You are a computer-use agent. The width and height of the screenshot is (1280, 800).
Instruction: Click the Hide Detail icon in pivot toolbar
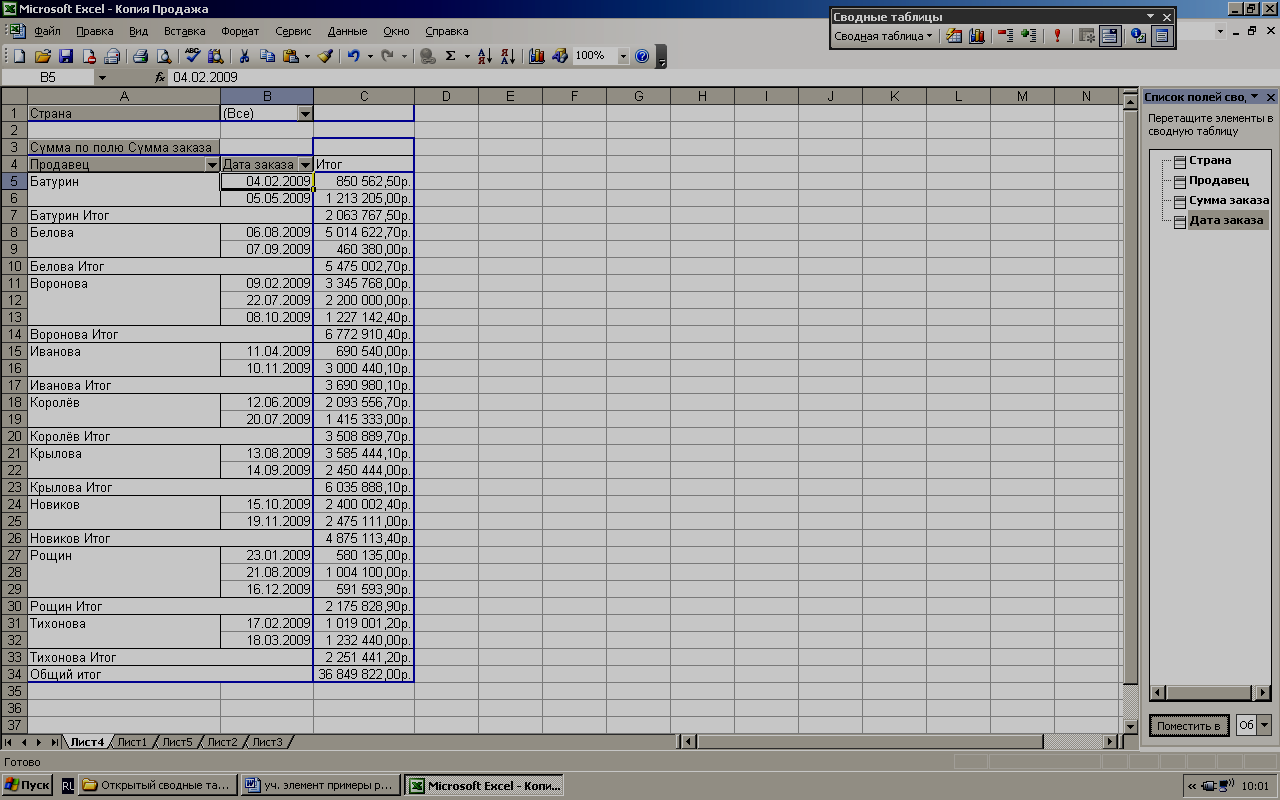click(1005, 36)
